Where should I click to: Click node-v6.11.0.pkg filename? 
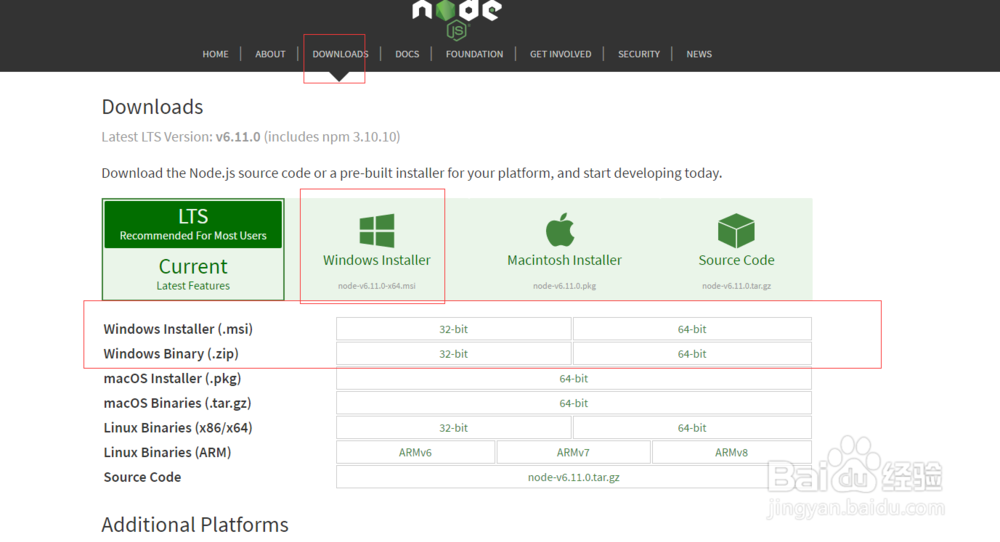point(564,286)
